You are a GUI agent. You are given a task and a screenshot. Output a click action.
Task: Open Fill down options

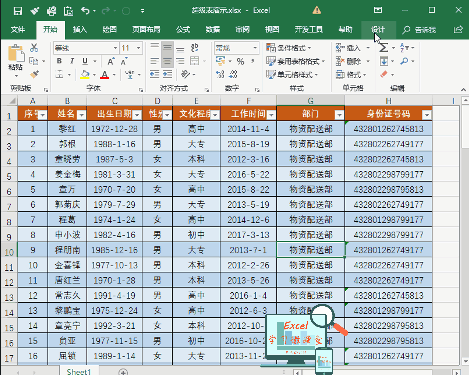[384, 61]
